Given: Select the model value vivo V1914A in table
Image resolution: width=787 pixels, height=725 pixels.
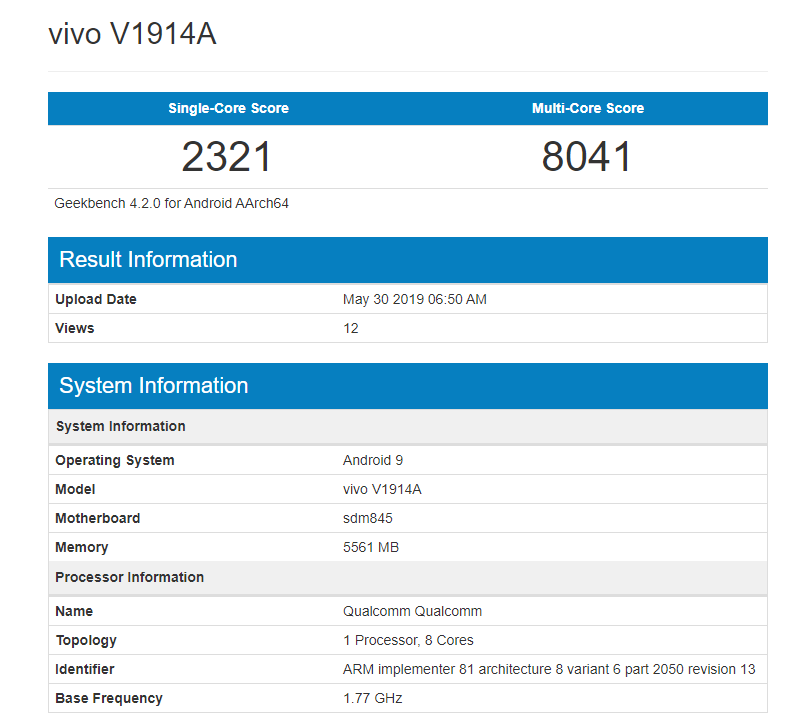Looking at the screenshot, I should [x=382, y=490].
